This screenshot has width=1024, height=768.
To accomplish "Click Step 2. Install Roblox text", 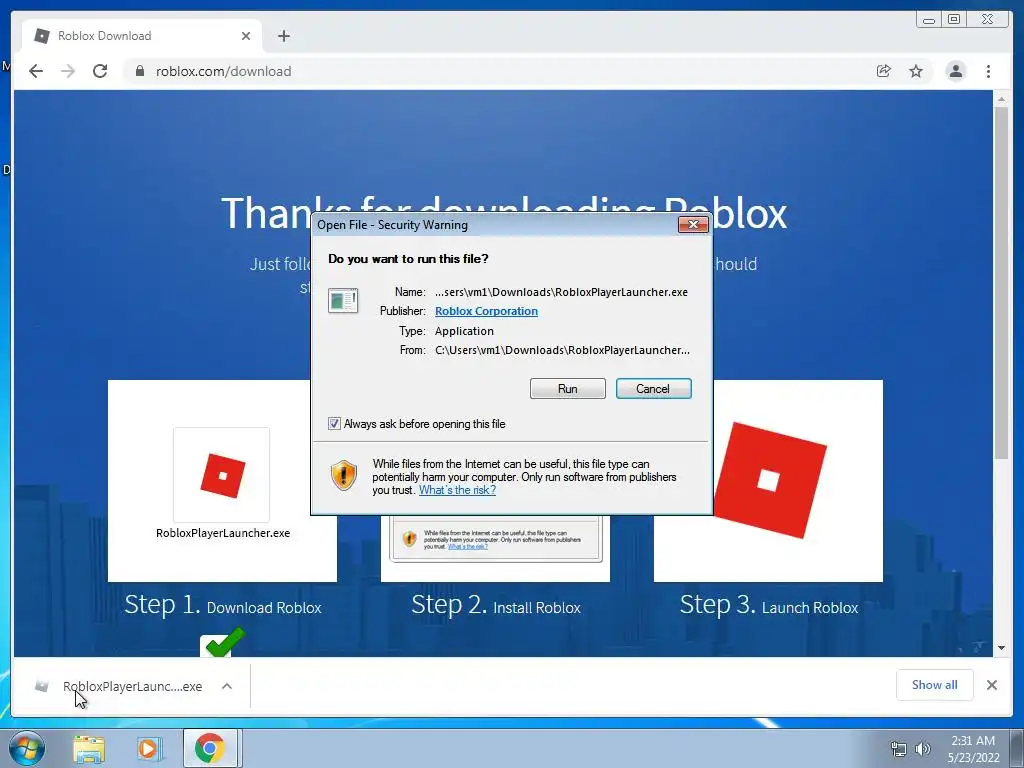I will pos(496,605).
